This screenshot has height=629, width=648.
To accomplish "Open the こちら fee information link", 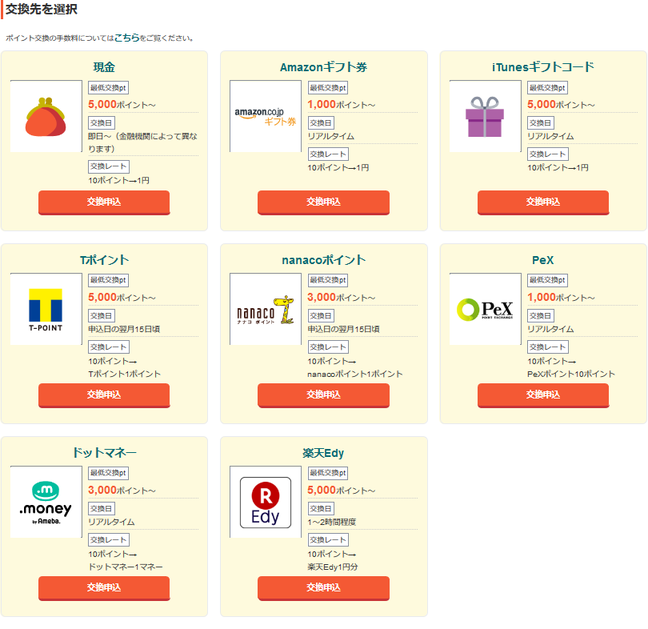I will 127,38.
